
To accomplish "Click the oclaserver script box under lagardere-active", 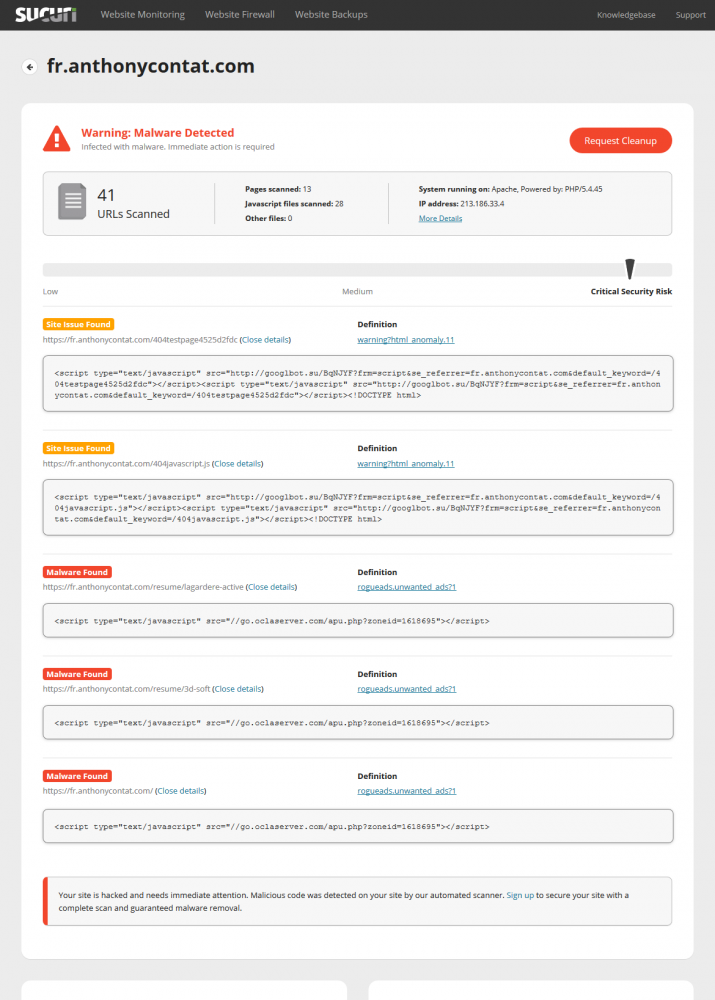I will point(358,621).
